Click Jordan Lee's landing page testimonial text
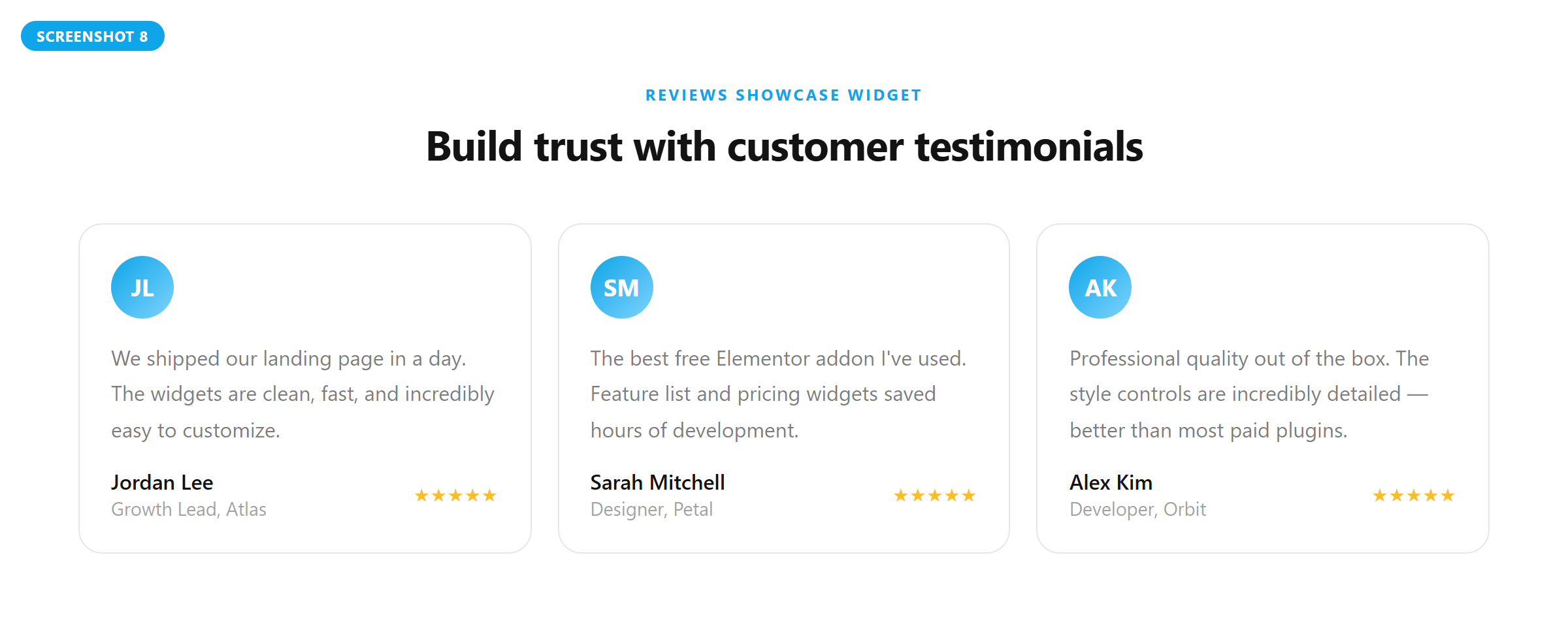The image size is (1568, 632). (302, 394)
